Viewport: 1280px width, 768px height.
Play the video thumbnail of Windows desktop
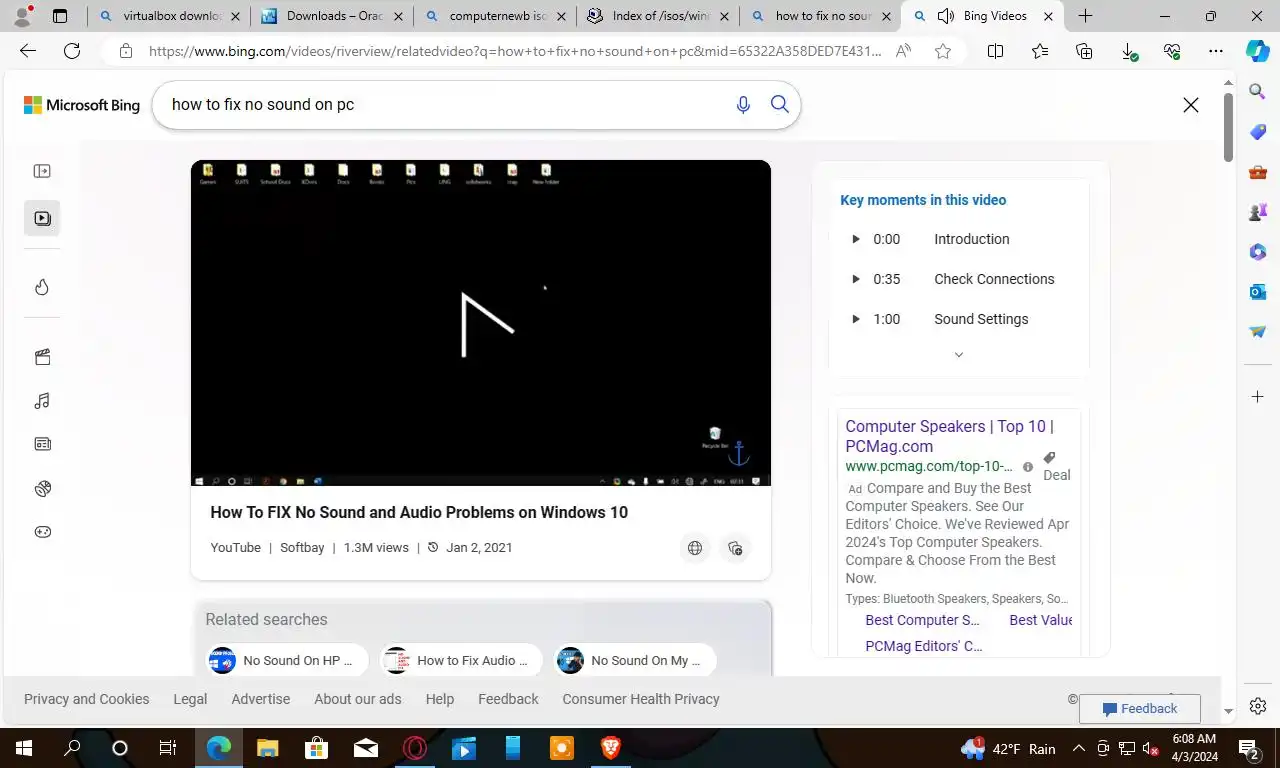pyautogui.click(x=481, y=323)
